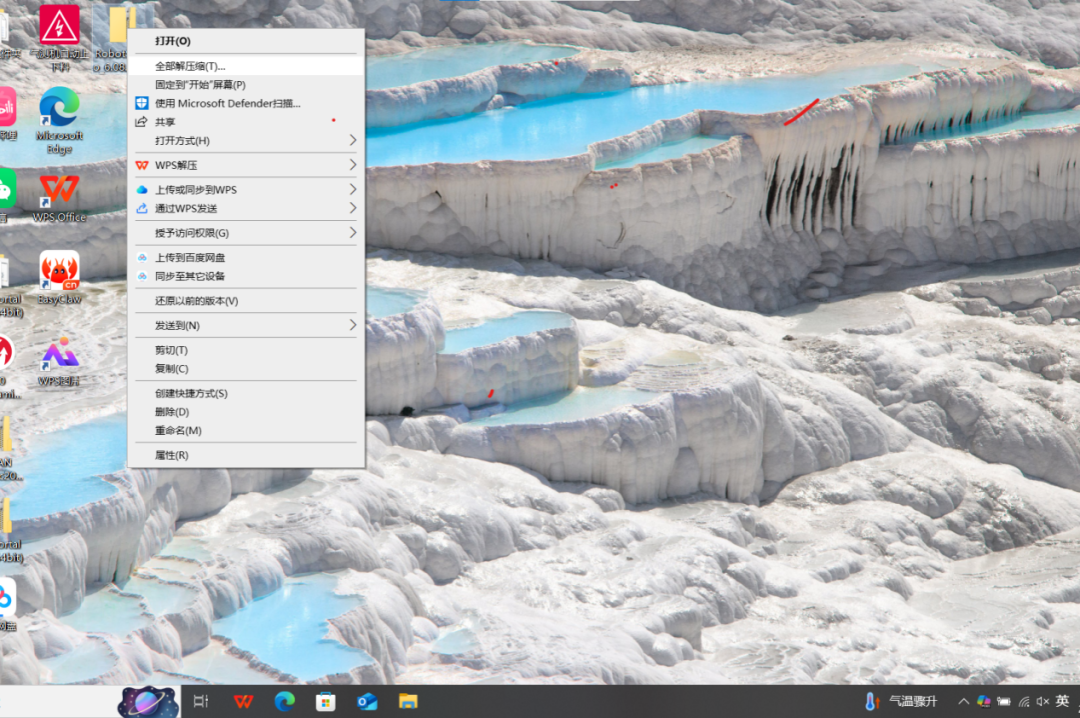
Task: Open the muted volume icon in tray
Action: (x=1042, y=701)
